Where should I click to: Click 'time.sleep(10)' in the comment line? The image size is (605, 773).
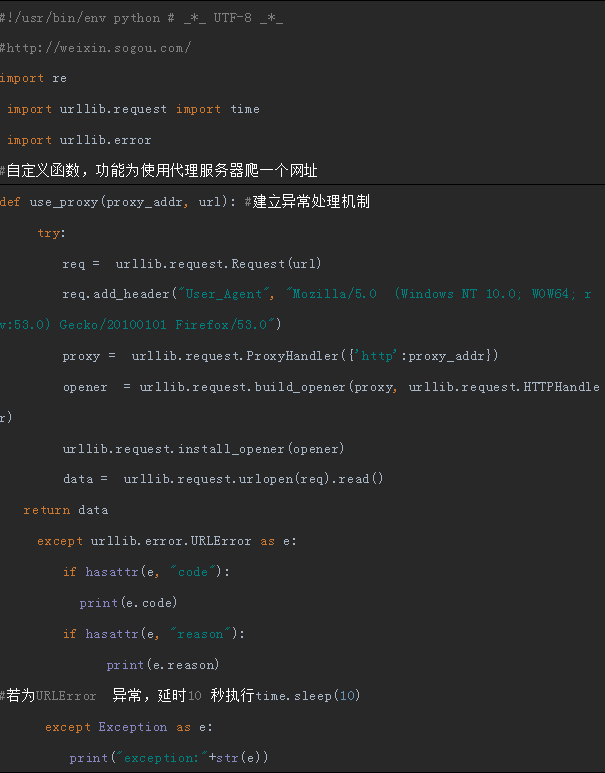[x=308, y=696]
